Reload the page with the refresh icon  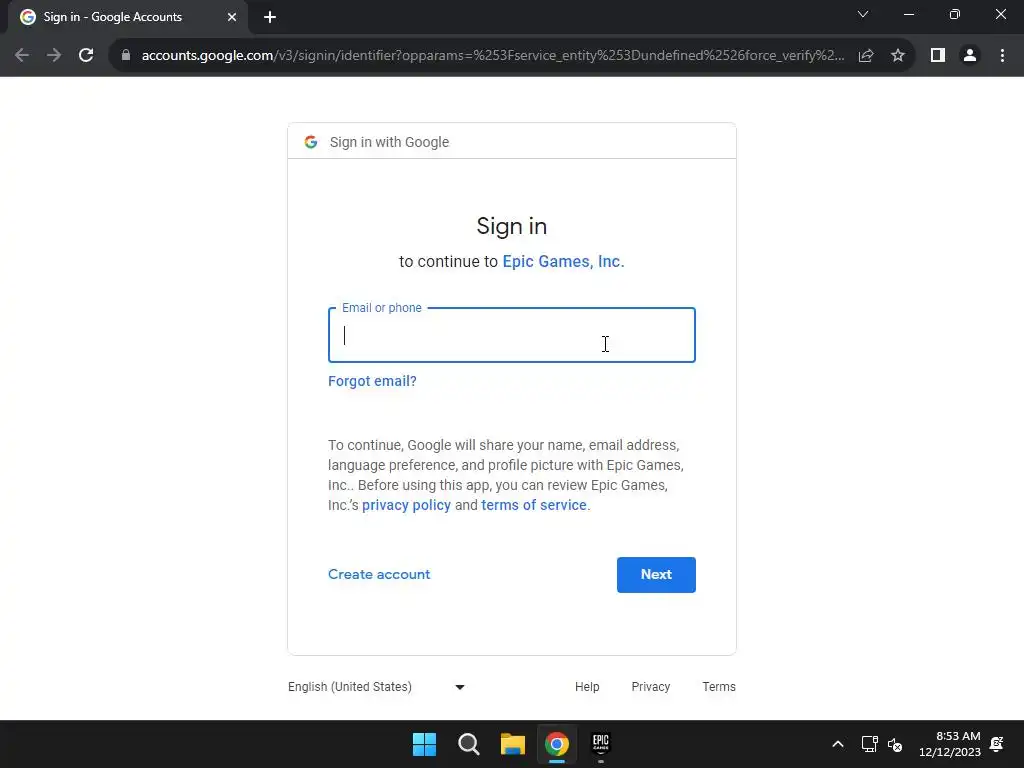[x=86, y=56]
